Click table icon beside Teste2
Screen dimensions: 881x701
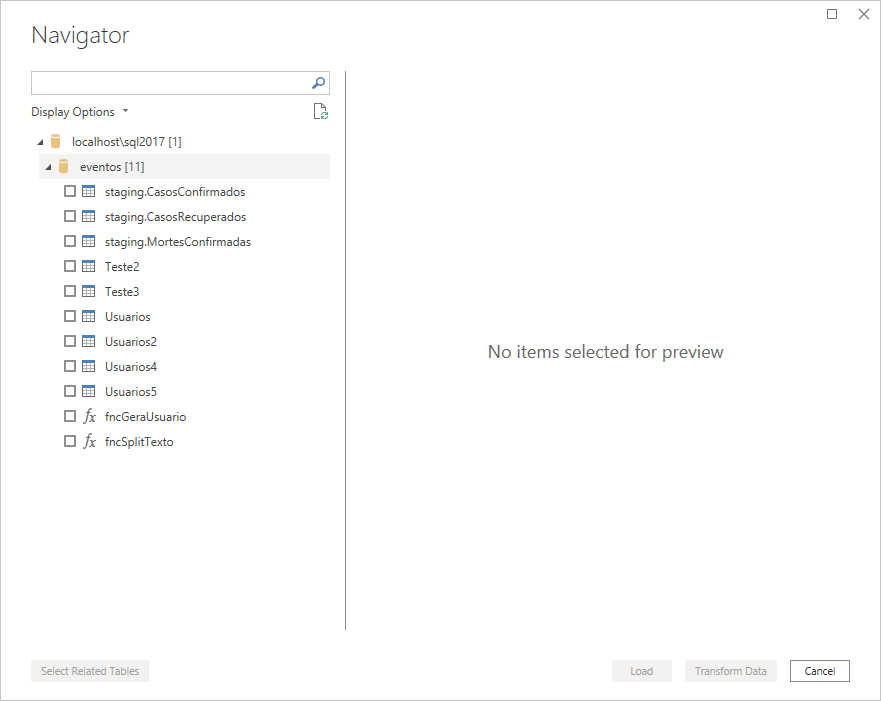[x=89, y=266]
